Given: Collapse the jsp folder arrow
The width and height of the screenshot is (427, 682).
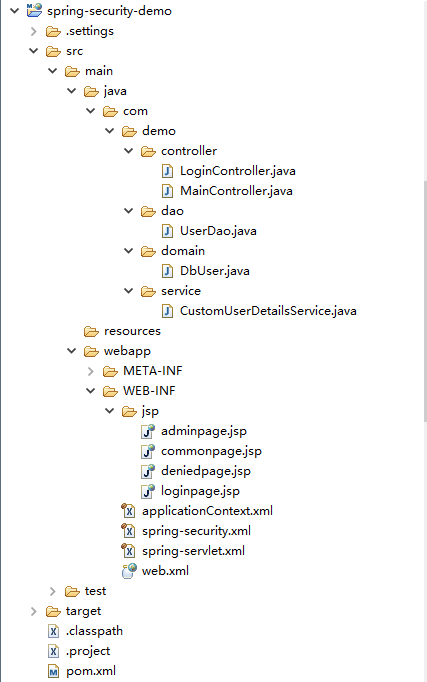Looking at the screenshot, I should [x=110, y=411].
